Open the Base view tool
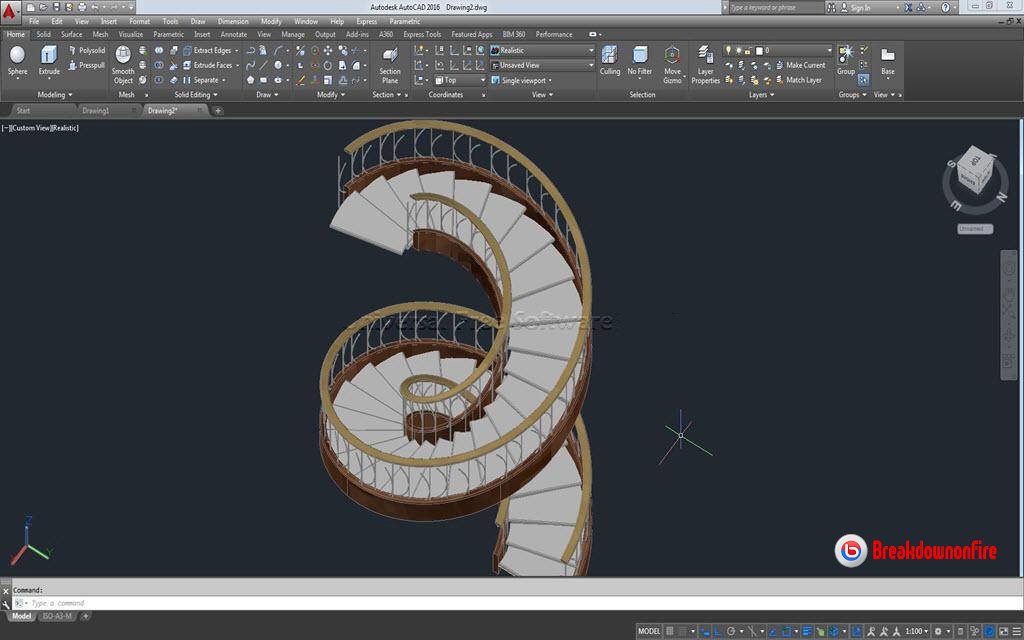 coord(888,61)
